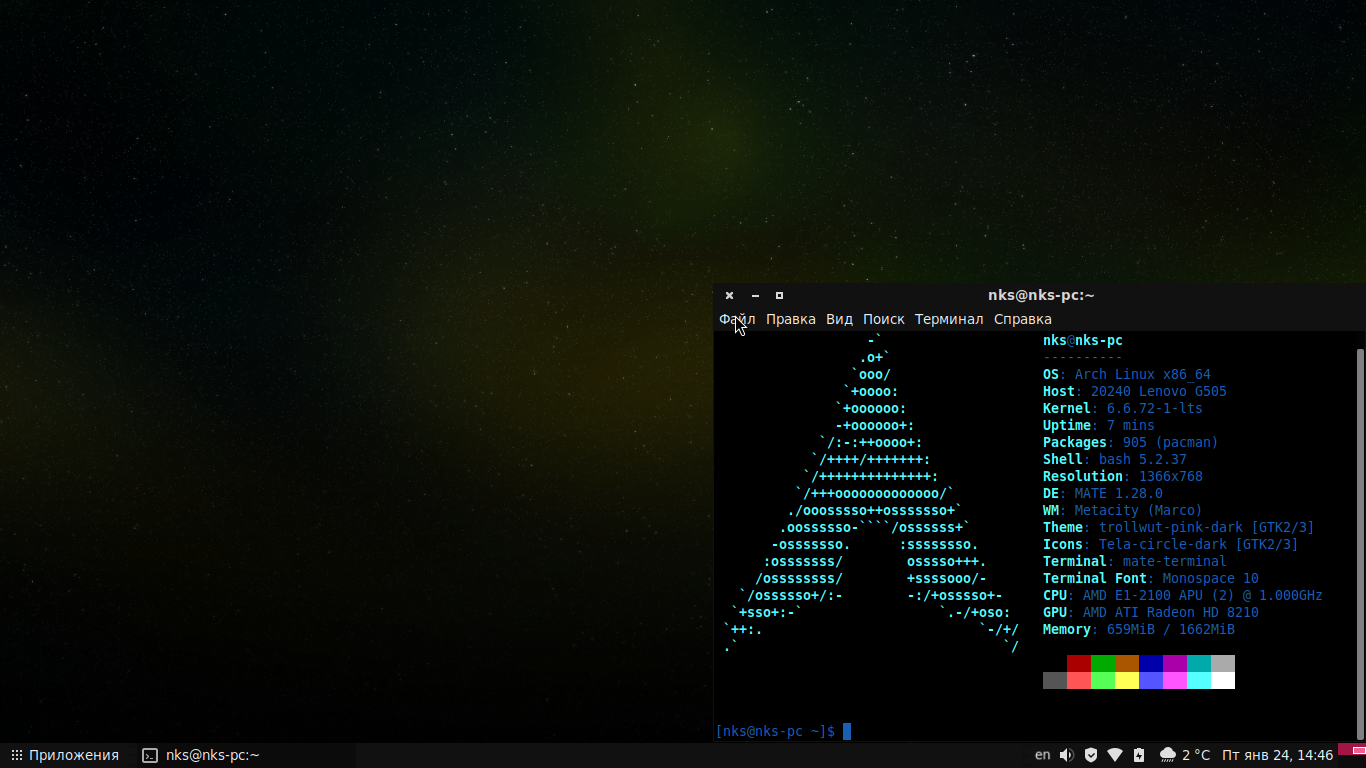Click the red color block in neofetch palette

tap(1079, 663)
